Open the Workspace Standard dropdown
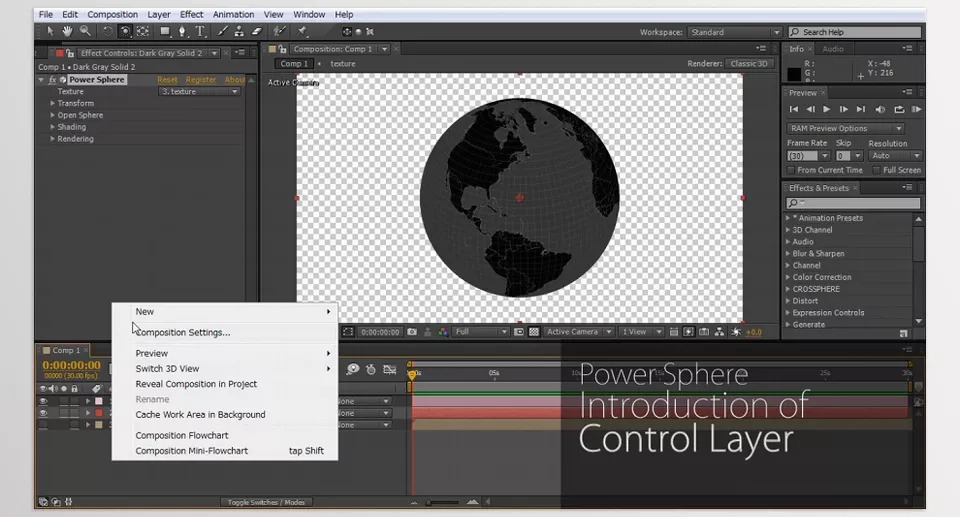The height and width of the screenshot is (517, 960). (735, 32)
